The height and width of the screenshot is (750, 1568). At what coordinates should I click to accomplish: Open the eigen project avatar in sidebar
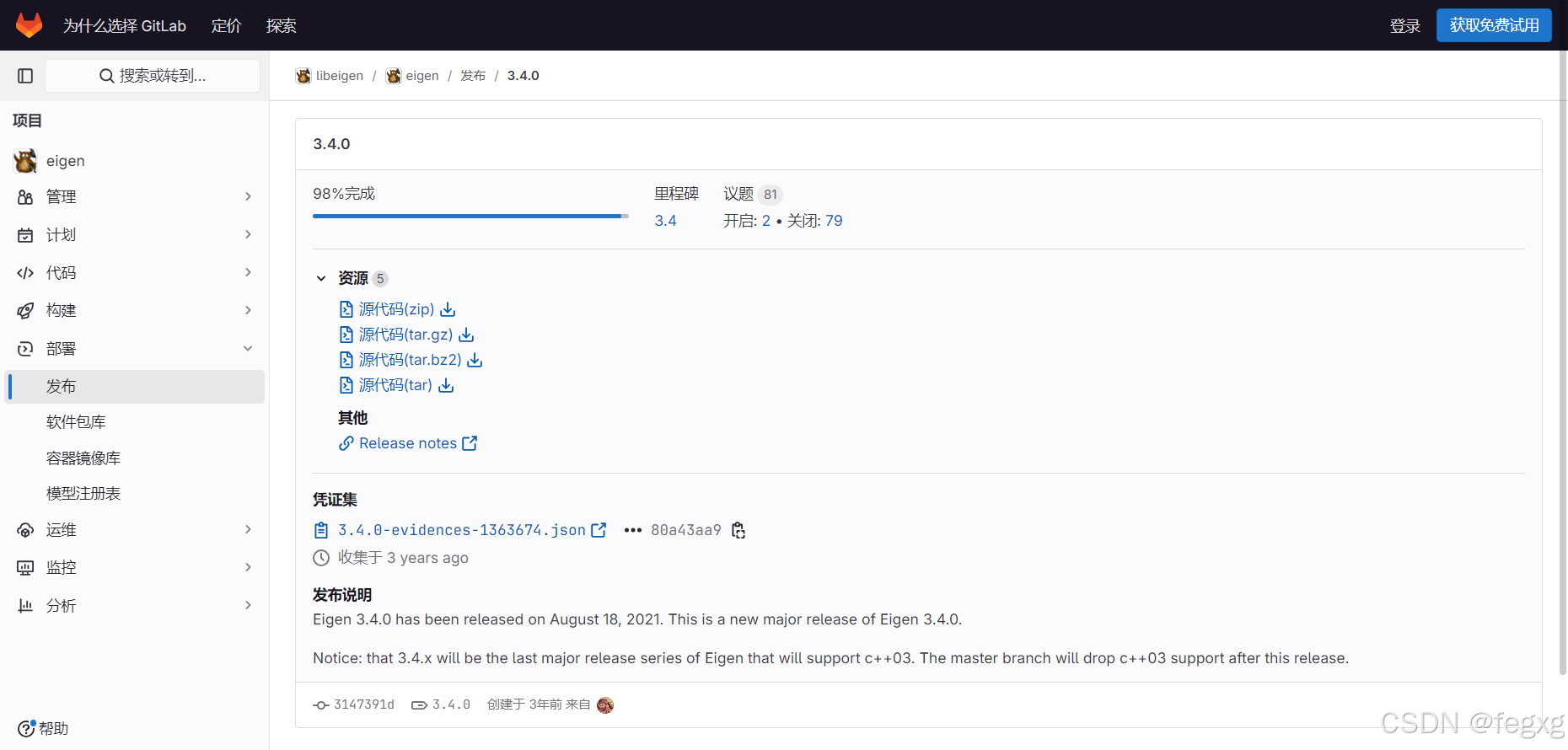coord(25,160)
